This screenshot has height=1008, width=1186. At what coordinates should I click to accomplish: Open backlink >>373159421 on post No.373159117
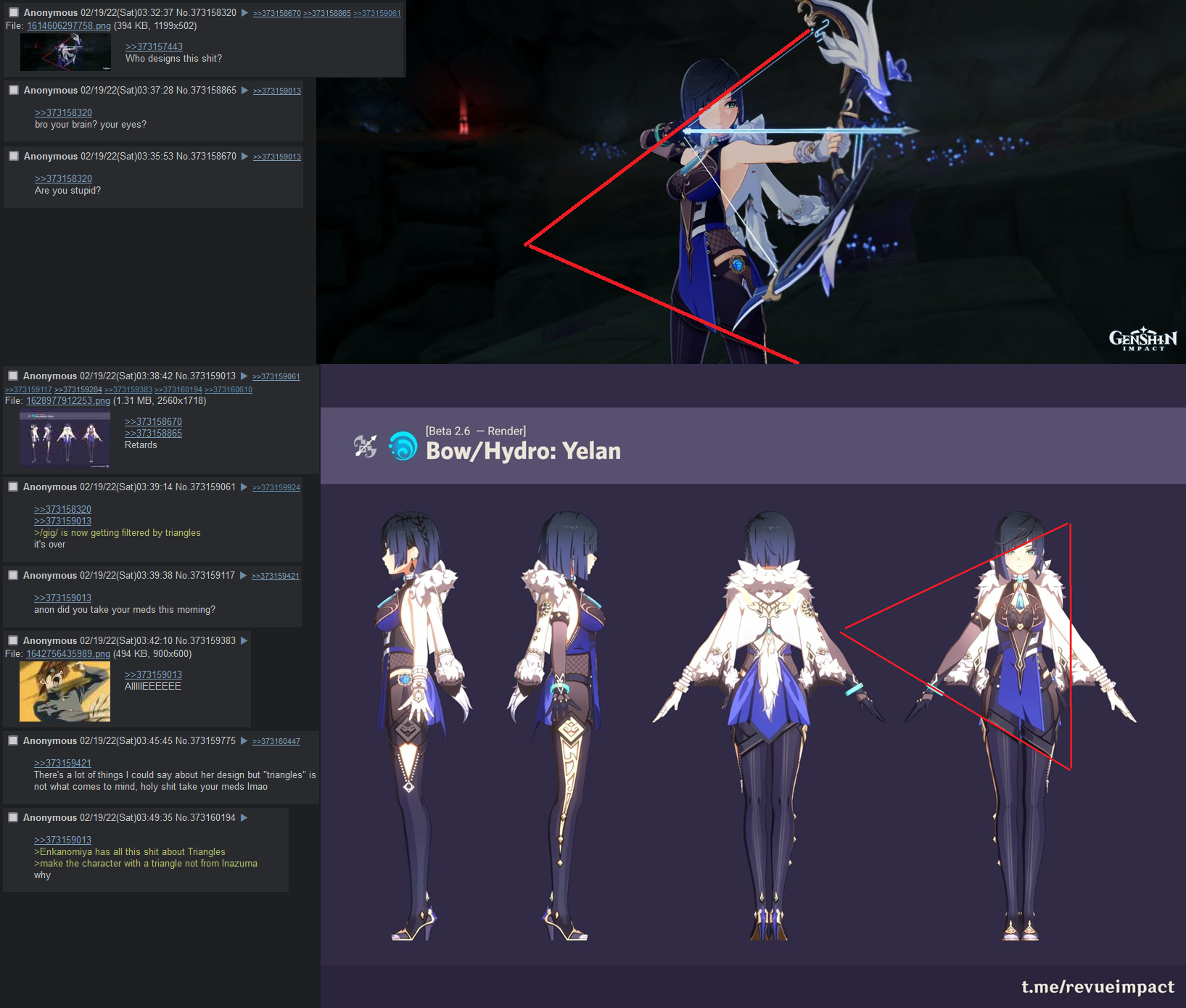point(276,577)
